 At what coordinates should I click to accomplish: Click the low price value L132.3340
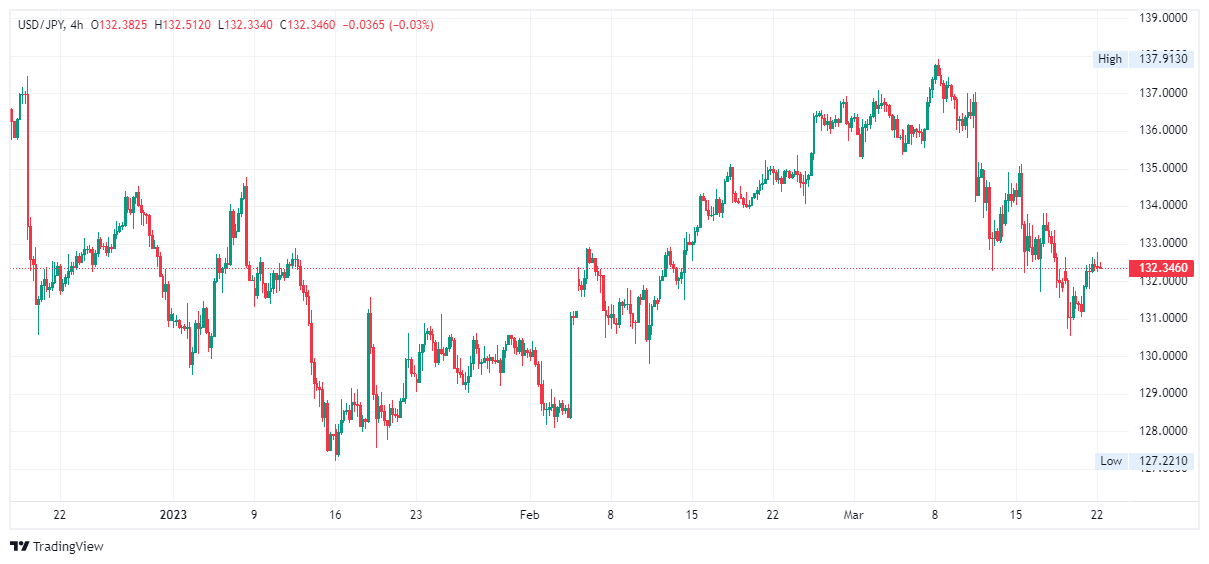[x=244, y=25]
